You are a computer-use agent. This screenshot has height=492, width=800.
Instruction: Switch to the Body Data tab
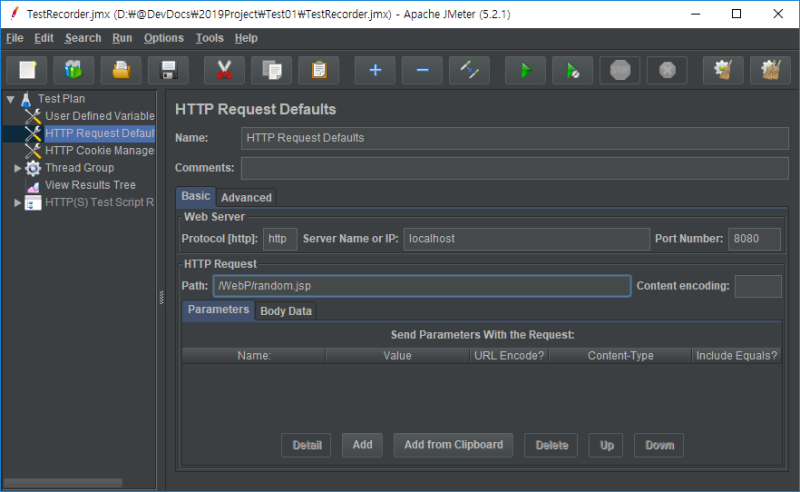(x=286, y=311)
